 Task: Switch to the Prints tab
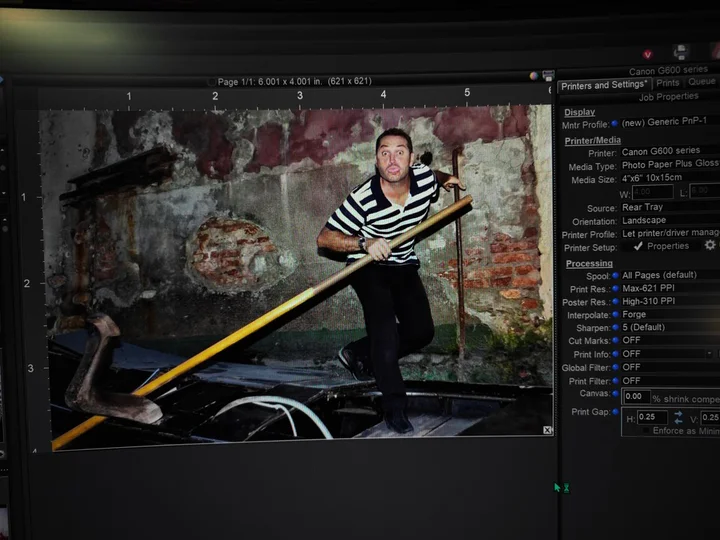667,83
